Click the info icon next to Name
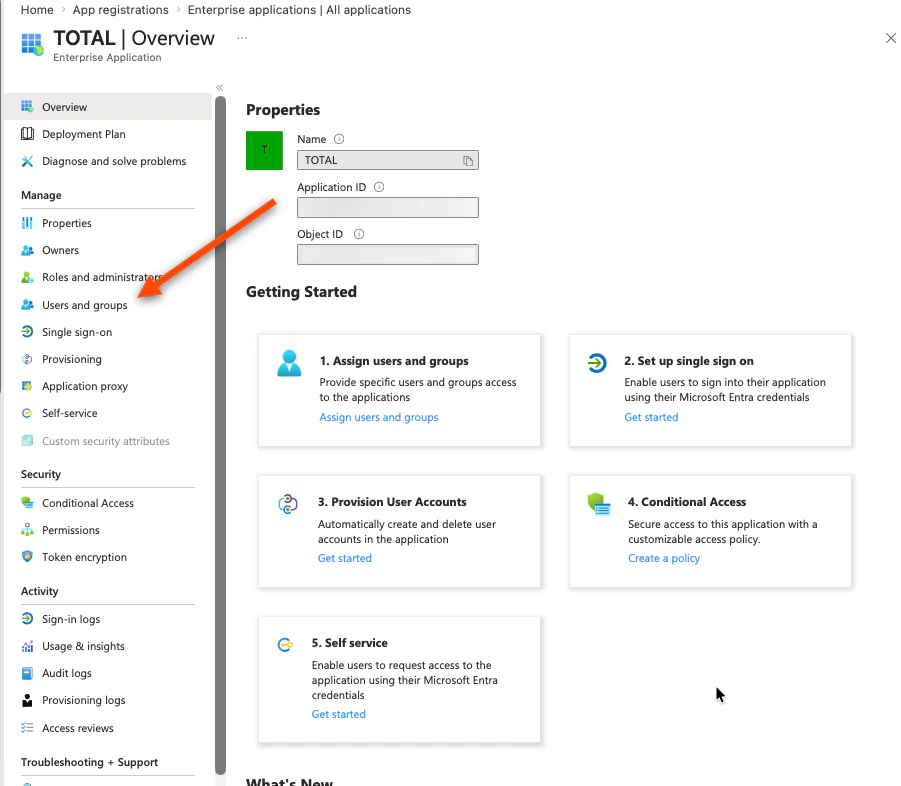 click(x=339, y=139)
